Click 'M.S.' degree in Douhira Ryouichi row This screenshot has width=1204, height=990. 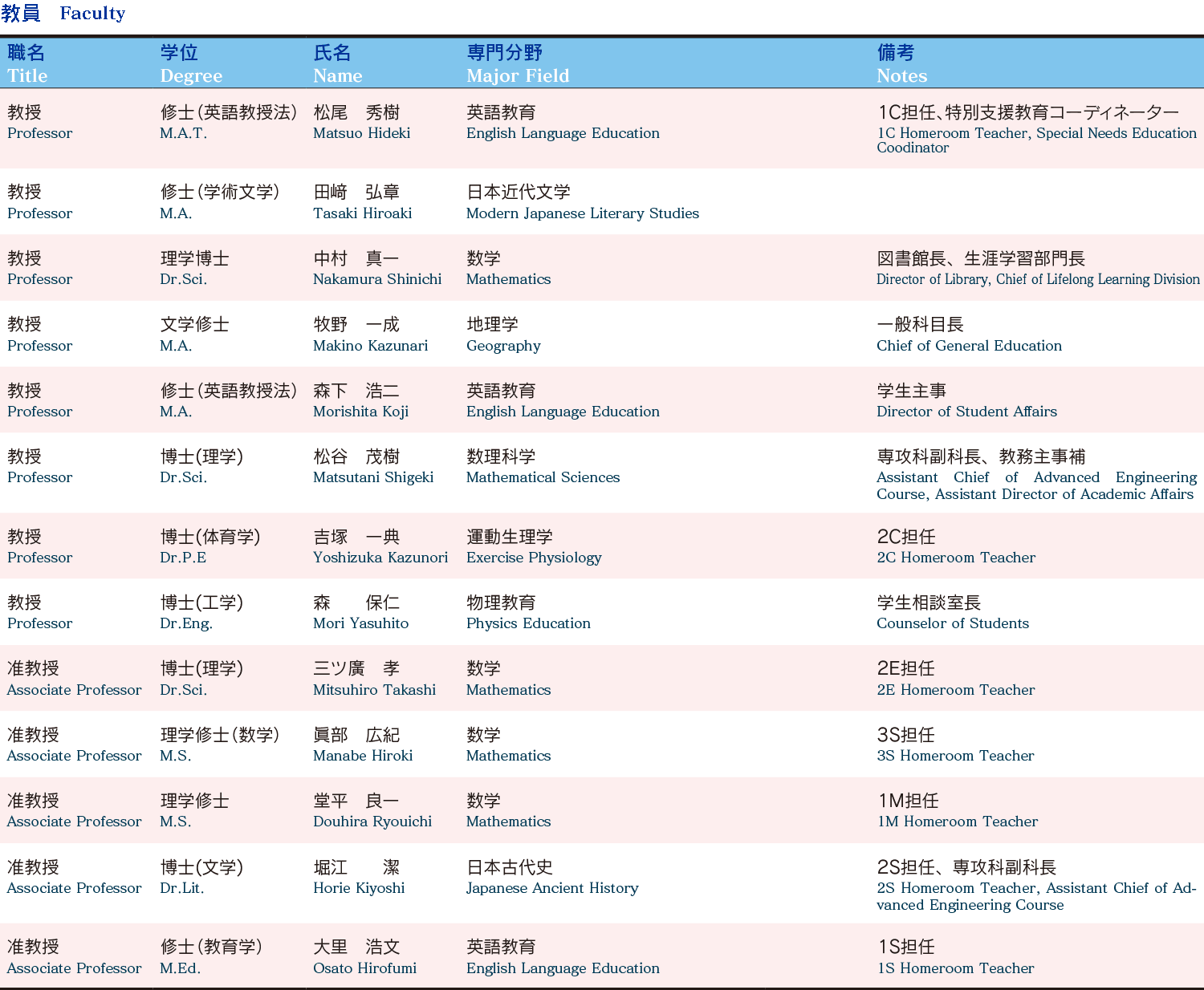pos(175,822)
